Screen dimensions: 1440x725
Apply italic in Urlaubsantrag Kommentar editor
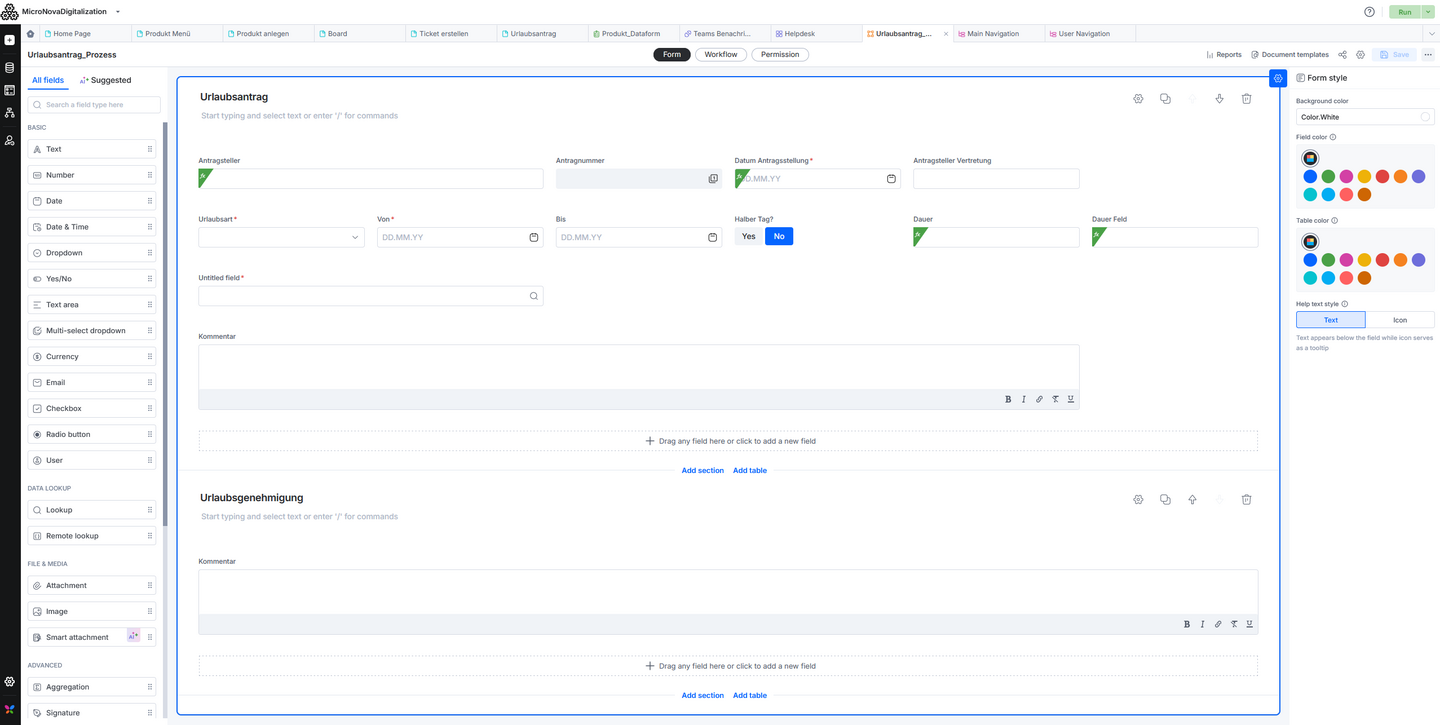pyautogui.click(x=1023, y=399)
